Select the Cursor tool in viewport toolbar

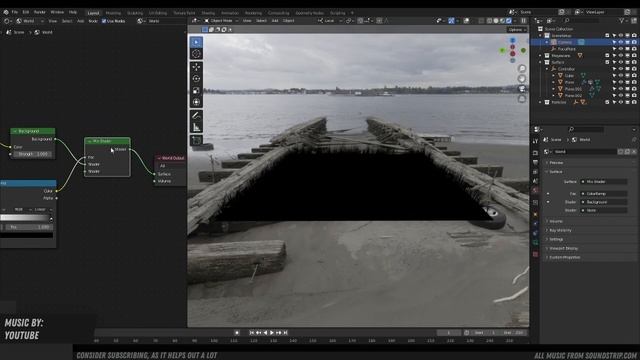click(196, 53)
